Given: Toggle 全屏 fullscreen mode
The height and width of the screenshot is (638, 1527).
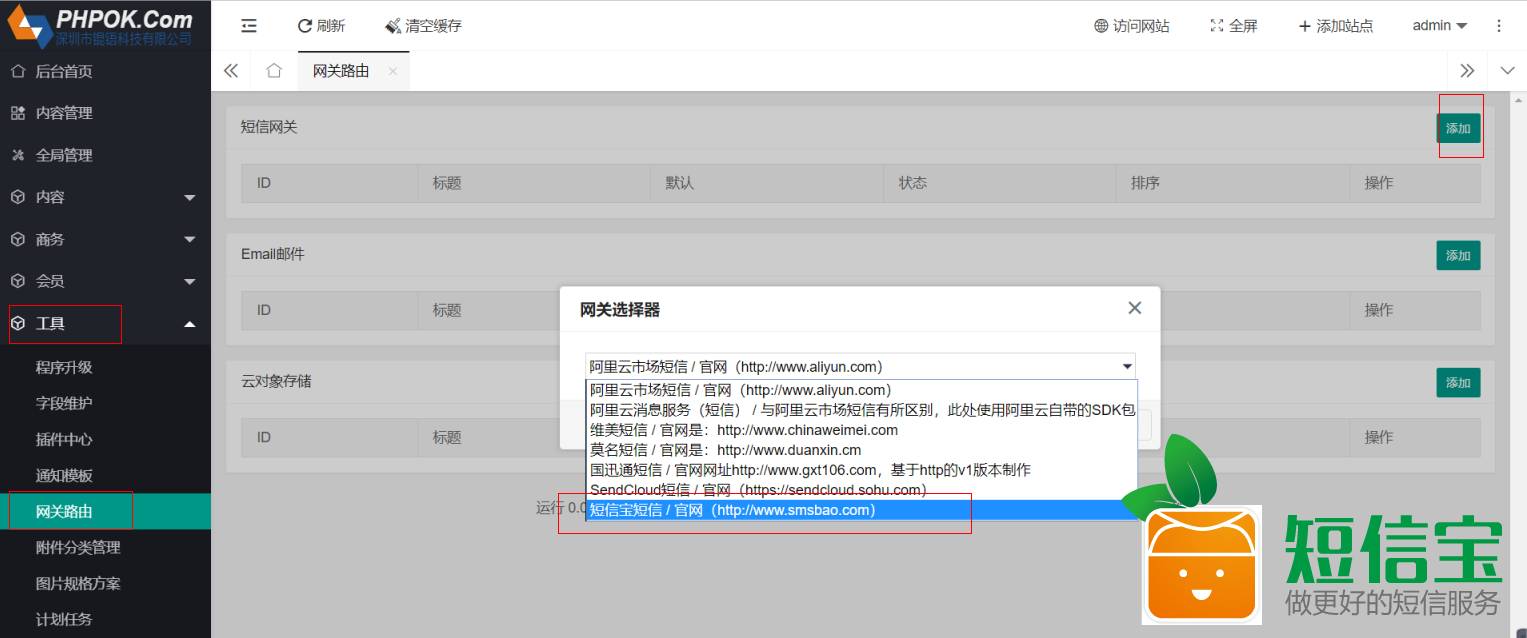Looking at the screenshot, I should pos(1217,26).
